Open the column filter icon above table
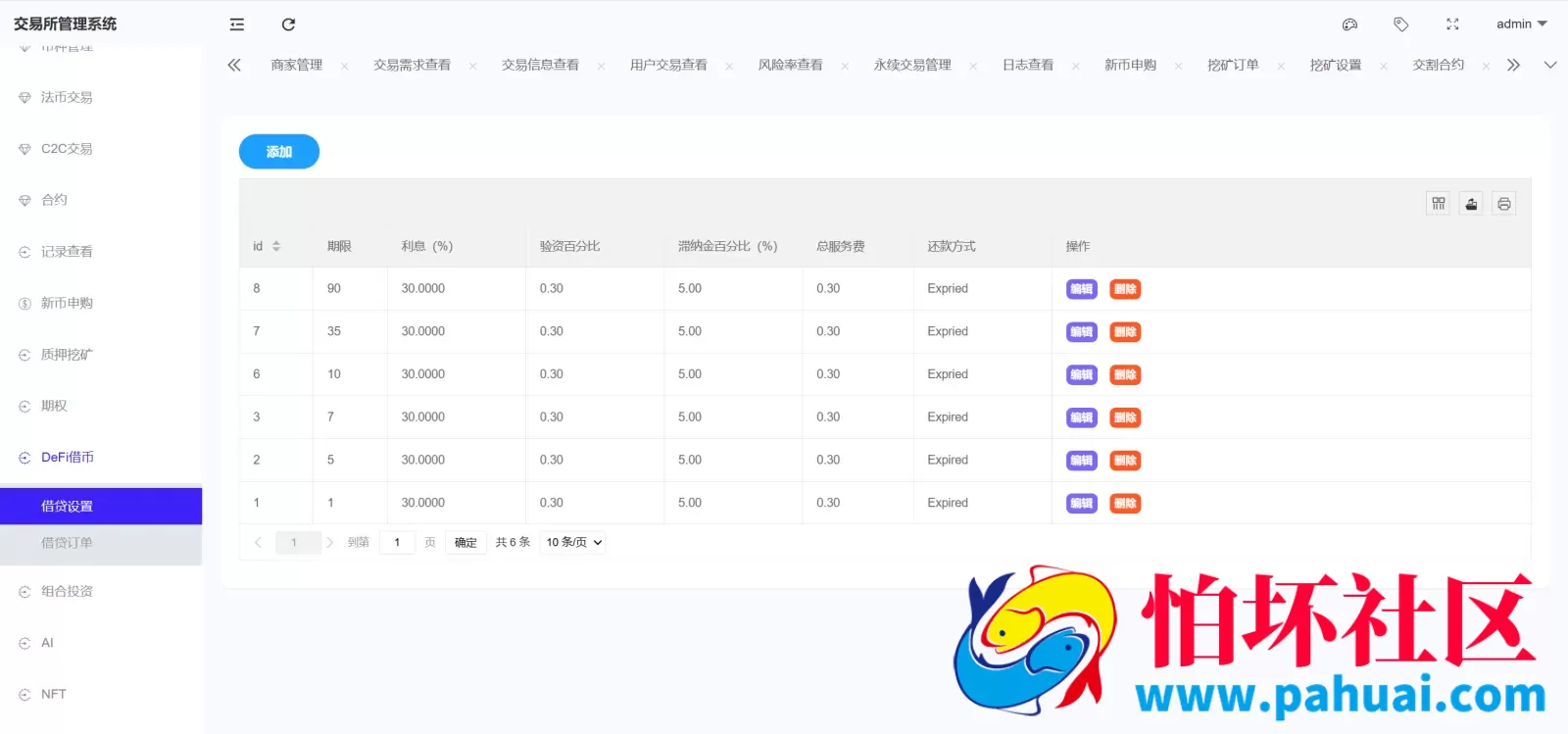The image size is (1568, 734). pos(1439,204)
